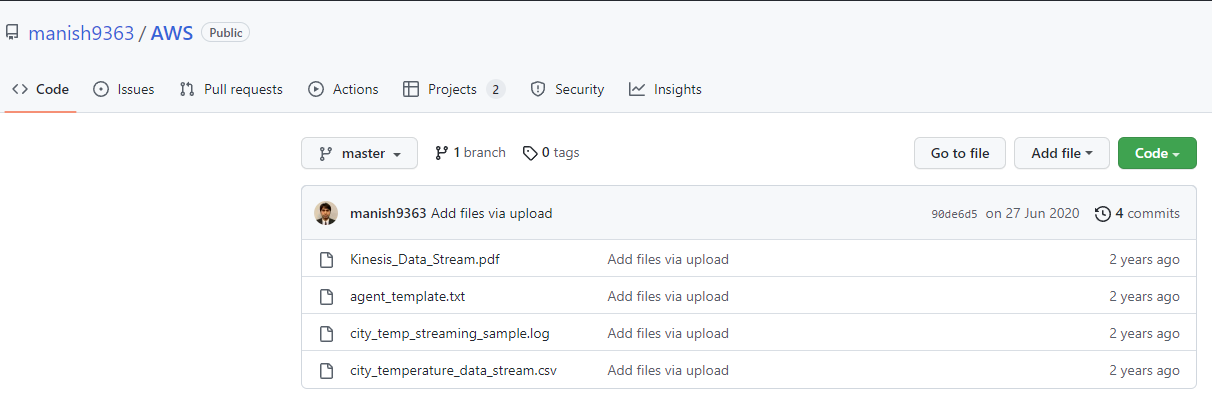
Task: Click the Code tab angle-brackets icon
Action: point(20,89)
